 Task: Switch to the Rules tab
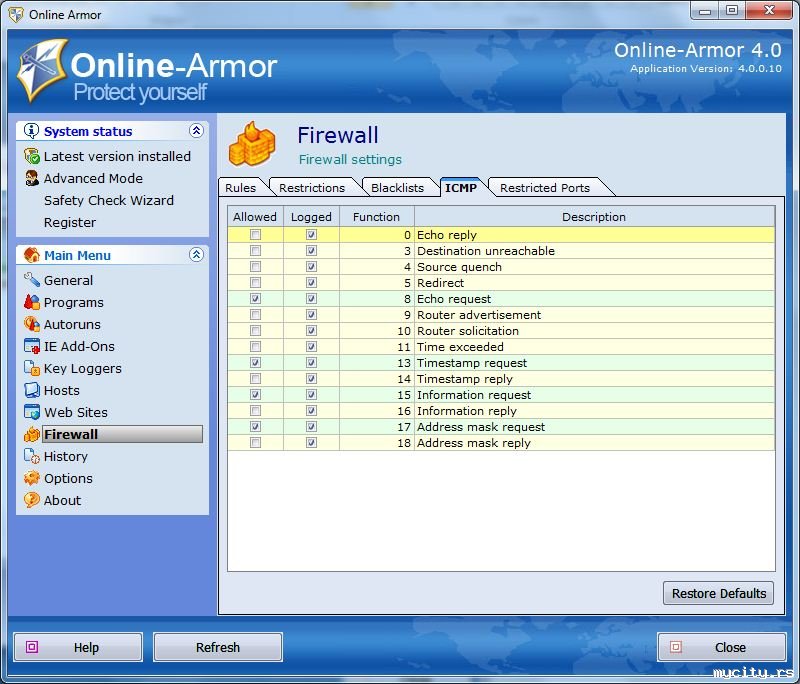coord(240,188)
